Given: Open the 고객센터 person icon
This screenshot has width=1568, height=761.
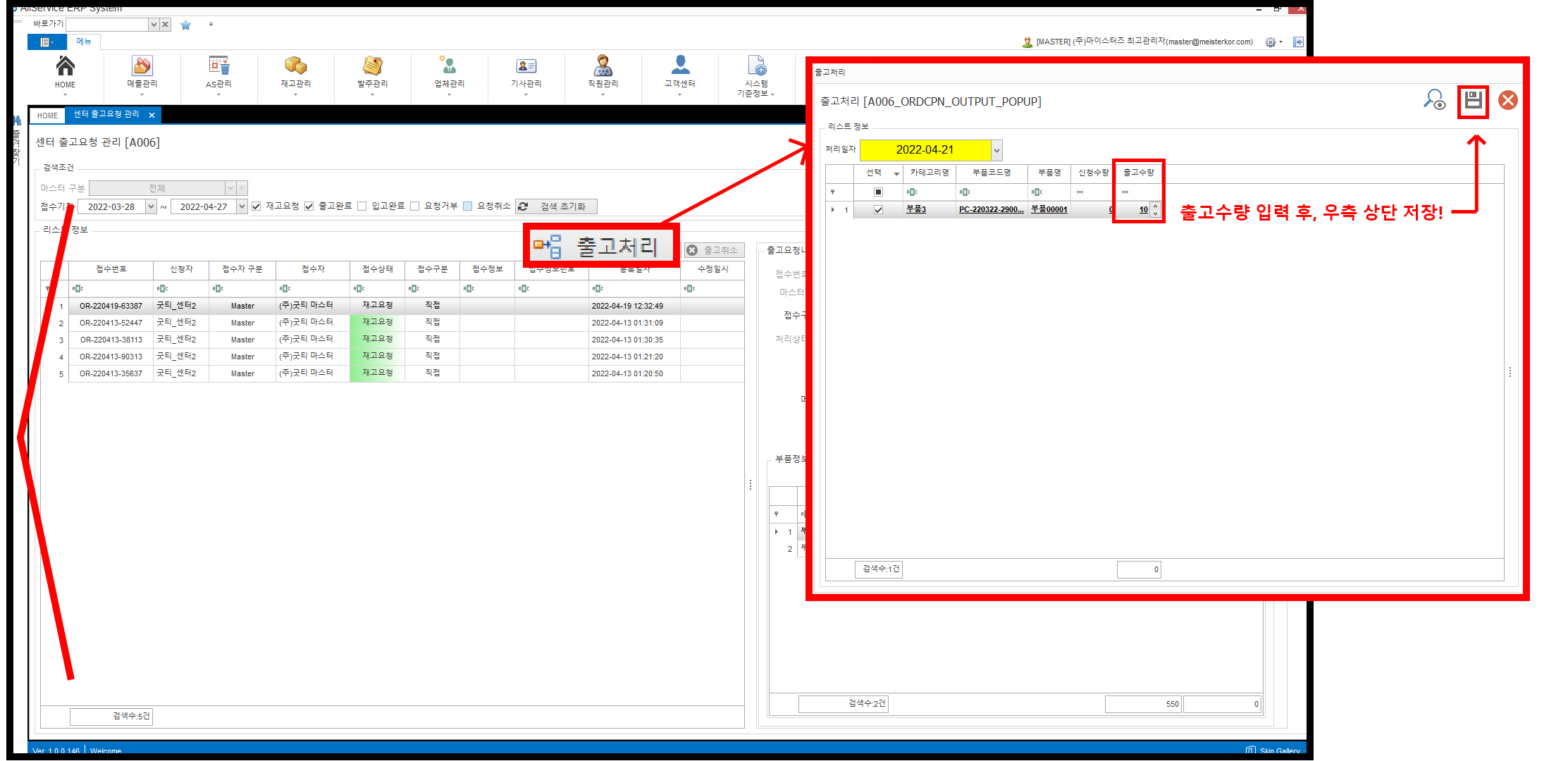Looking at the screenshot, I should pyautogui.click(x=679, y=66).
